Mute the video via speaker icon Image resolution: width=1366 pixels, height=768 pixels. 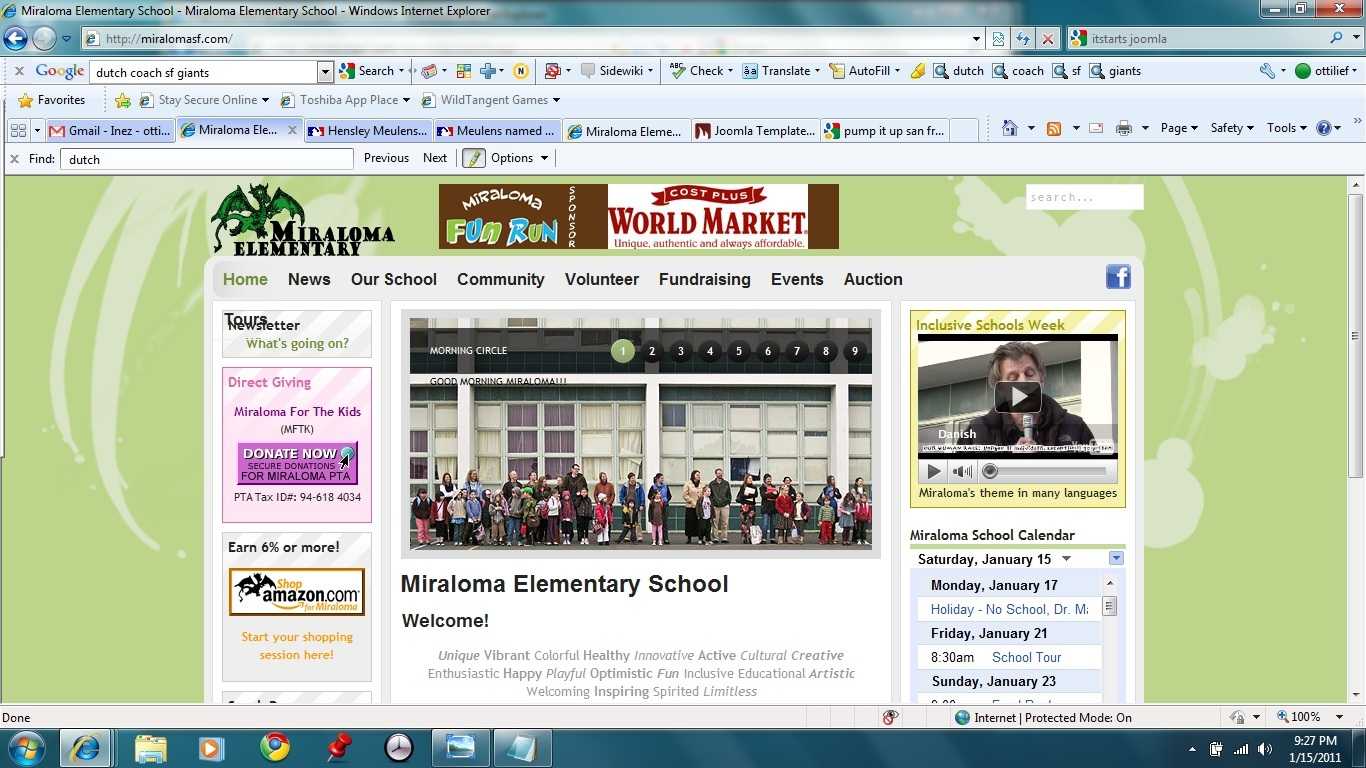point(961,471)
